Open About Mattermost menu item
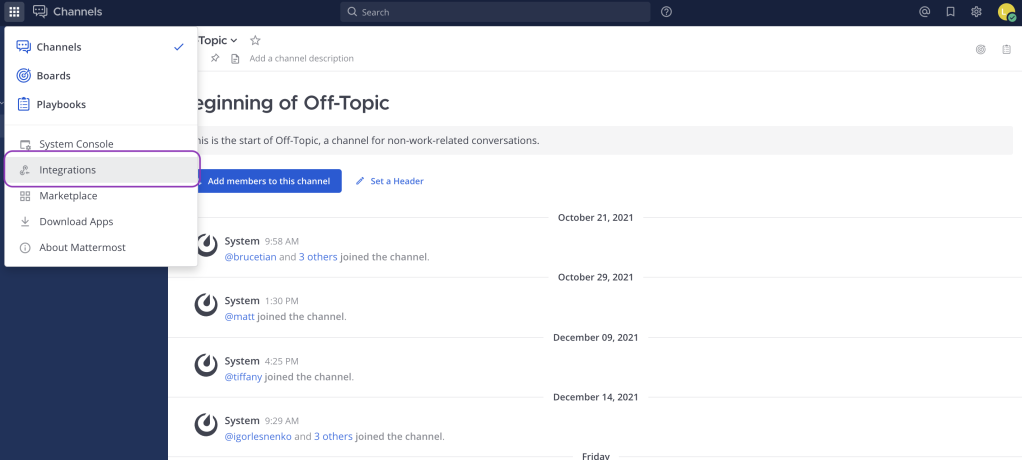 [101, 248]
